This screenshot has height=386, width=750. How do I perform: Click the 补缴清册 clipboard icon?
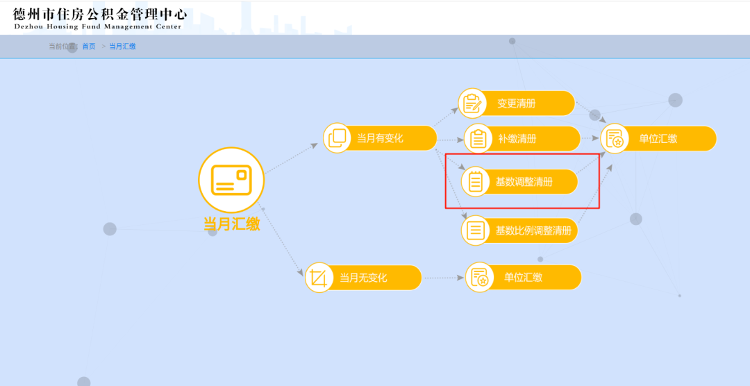(478, 139)
